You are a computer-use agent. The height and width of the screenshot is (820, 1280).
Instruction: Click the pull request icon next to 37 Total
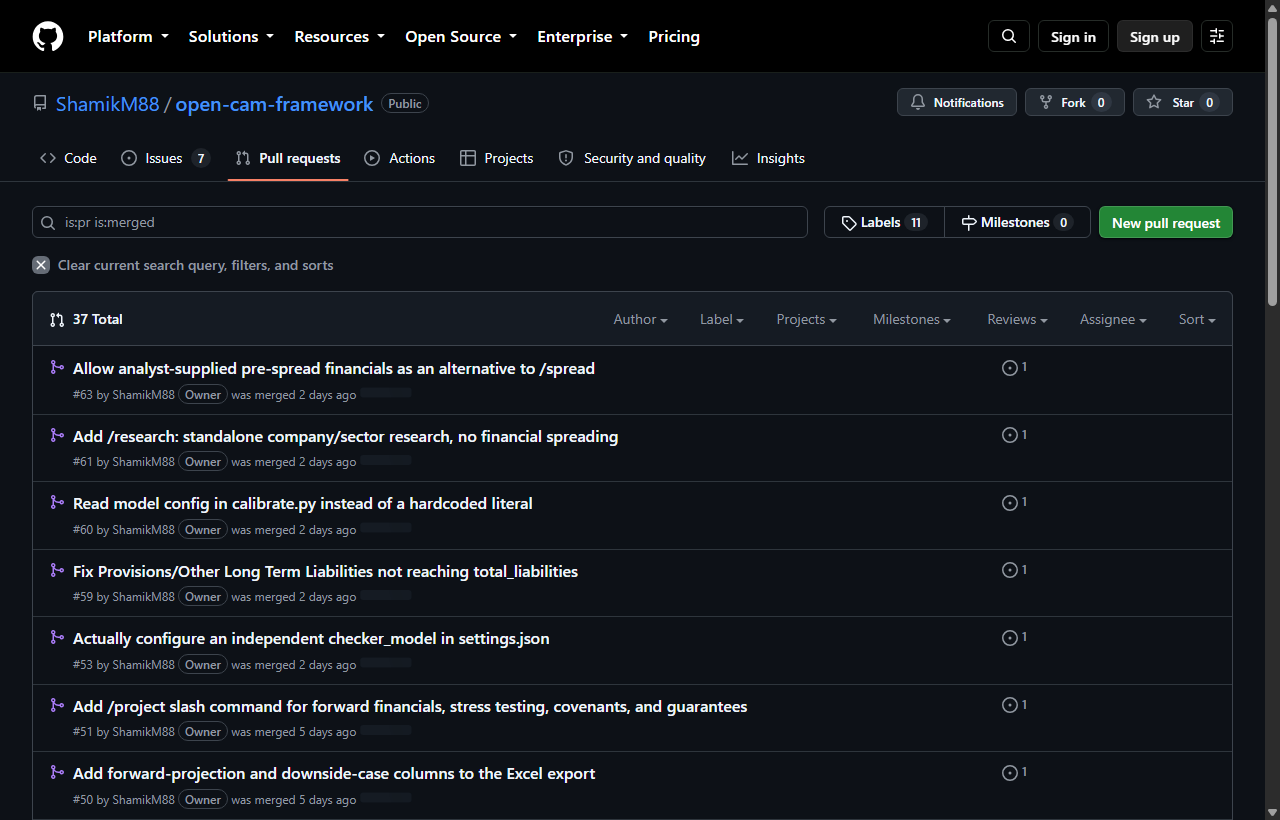pyautogui.click(x=57, y=320)
